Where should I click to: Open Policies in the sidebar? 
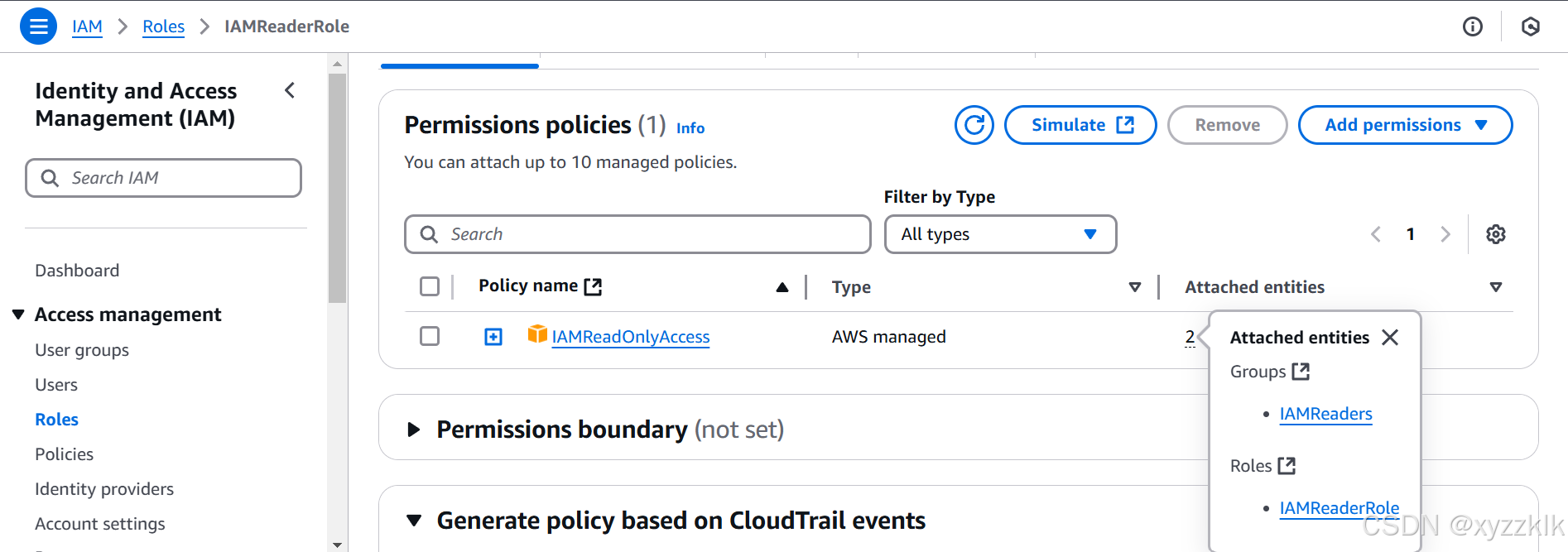tap(64, 454)
